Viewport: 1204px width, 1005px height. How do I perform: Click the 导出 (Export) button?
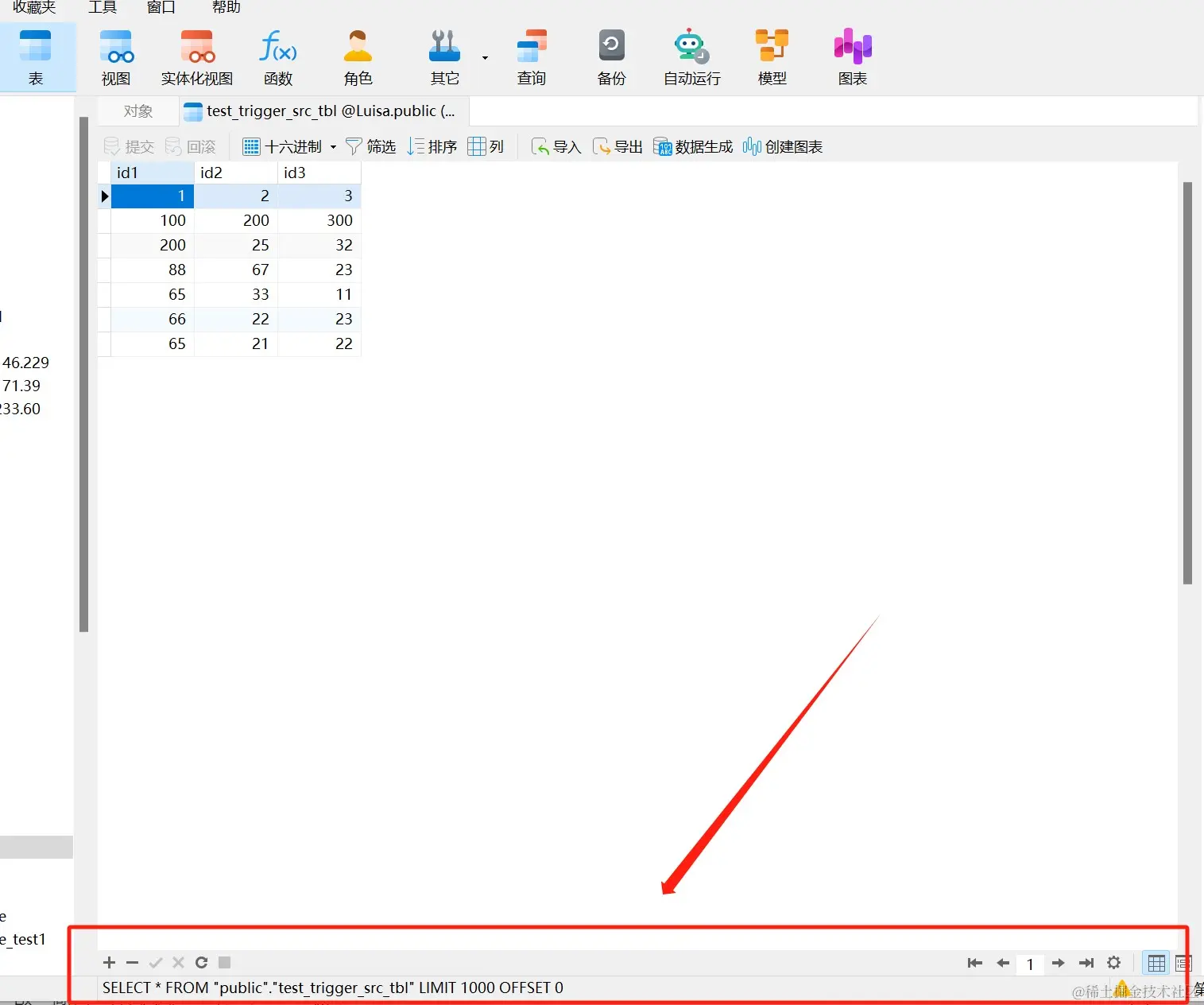click(x=617, y=146)
